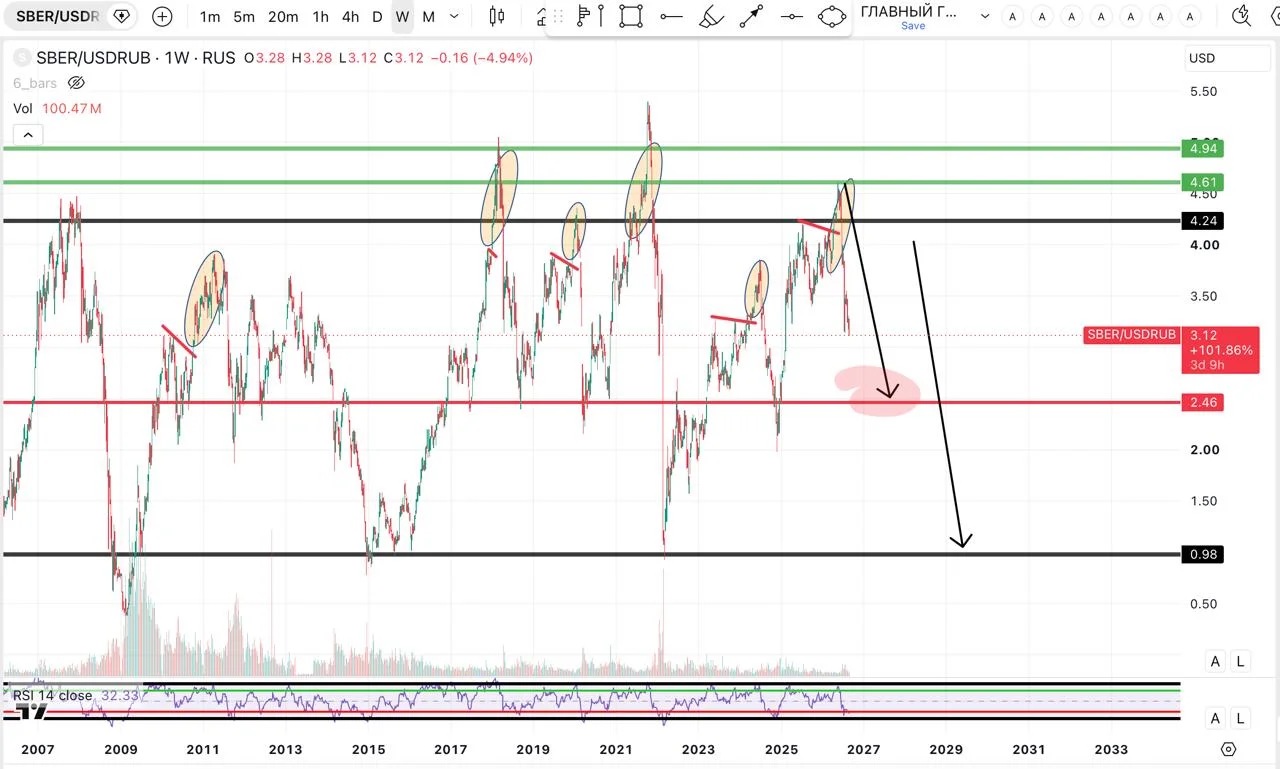Click the vertical pin line tool
The width and height of the screenshot is (1280, 769).
point(601,16)
